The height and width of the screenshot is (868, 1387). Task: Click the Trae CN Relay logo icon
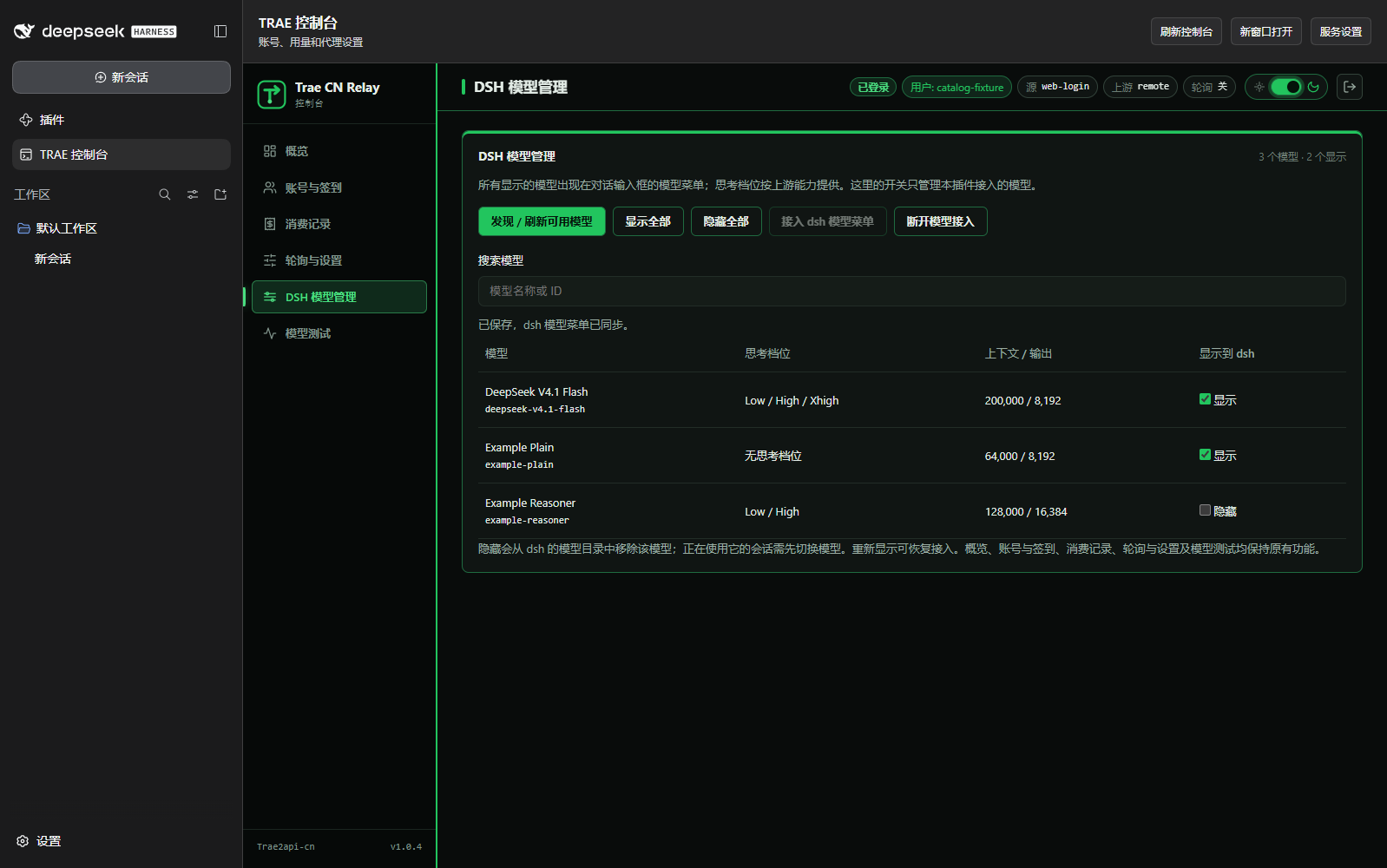272,94
